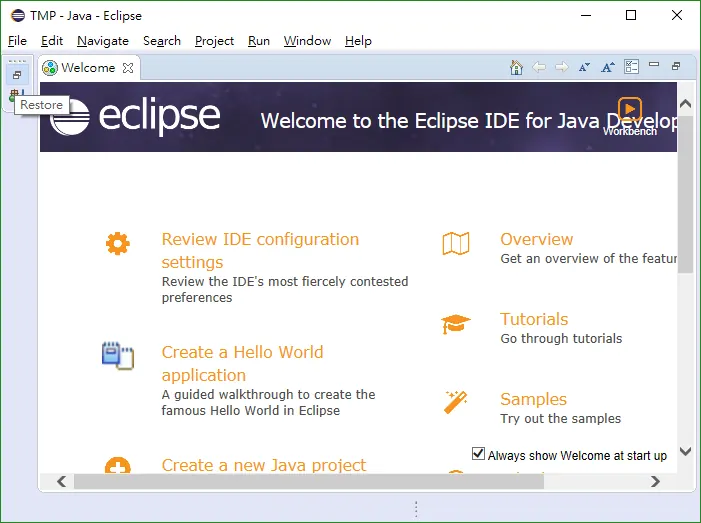
Task: Open the Project menu
Action: click(x=214, y=41)
